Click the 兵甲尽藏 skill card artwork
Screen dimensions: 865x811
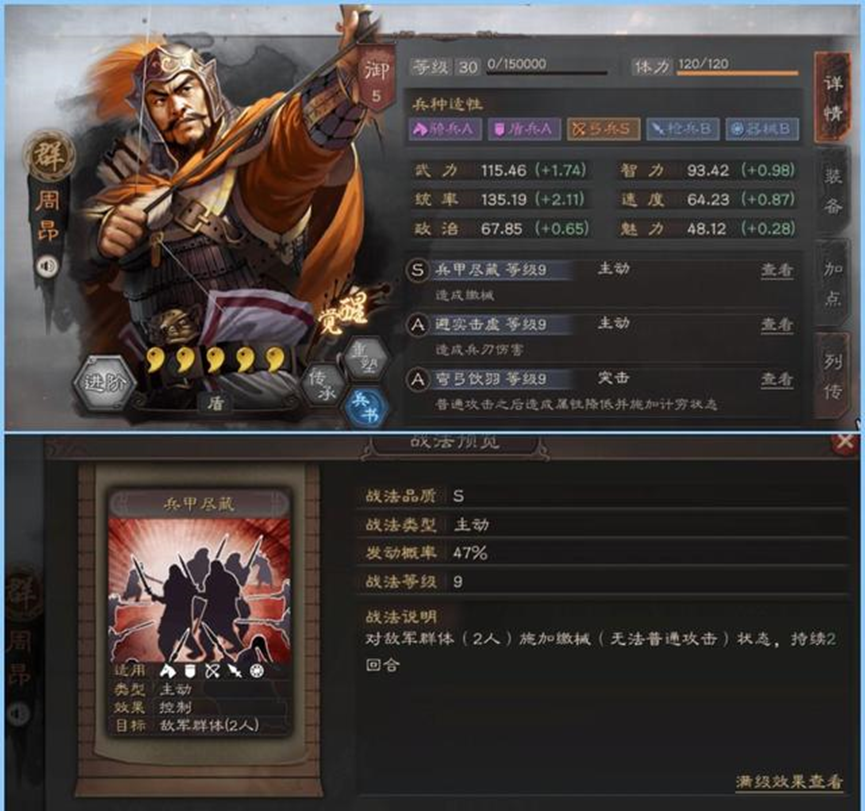(x=199, y=590)
